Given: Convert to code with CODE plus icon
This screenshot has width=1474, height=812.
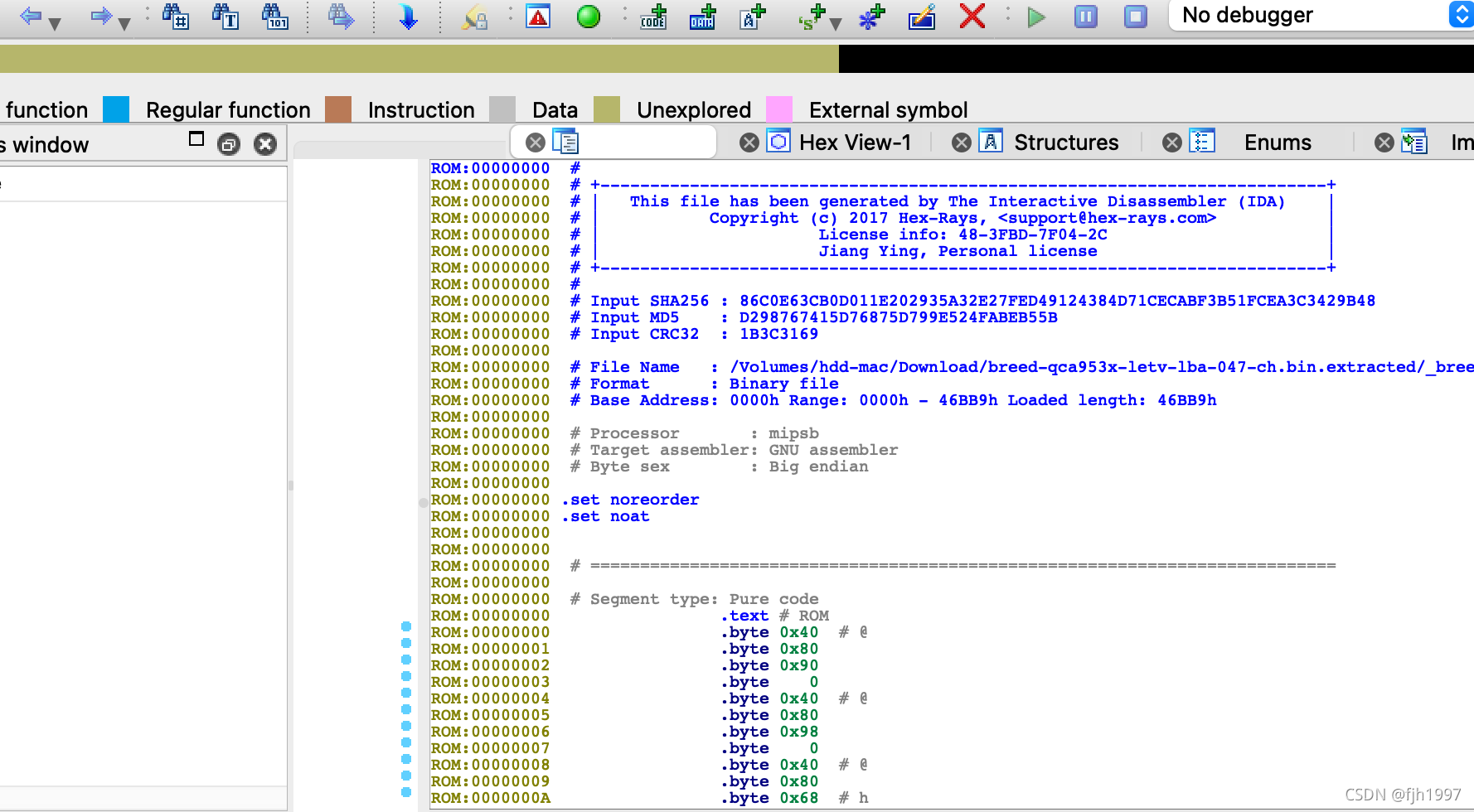Looking at the screenshot, I should coord(653,17).
